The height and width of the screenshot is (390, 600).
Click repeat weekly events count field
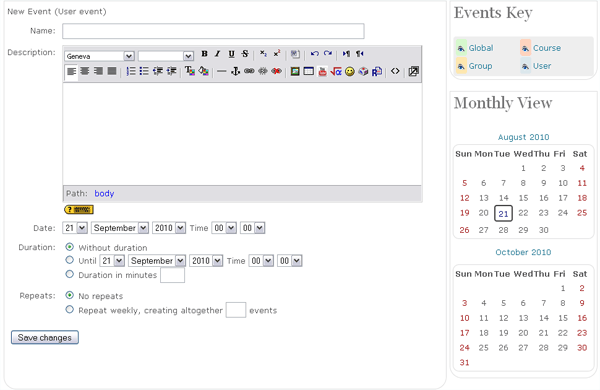[x=236, y=310]
